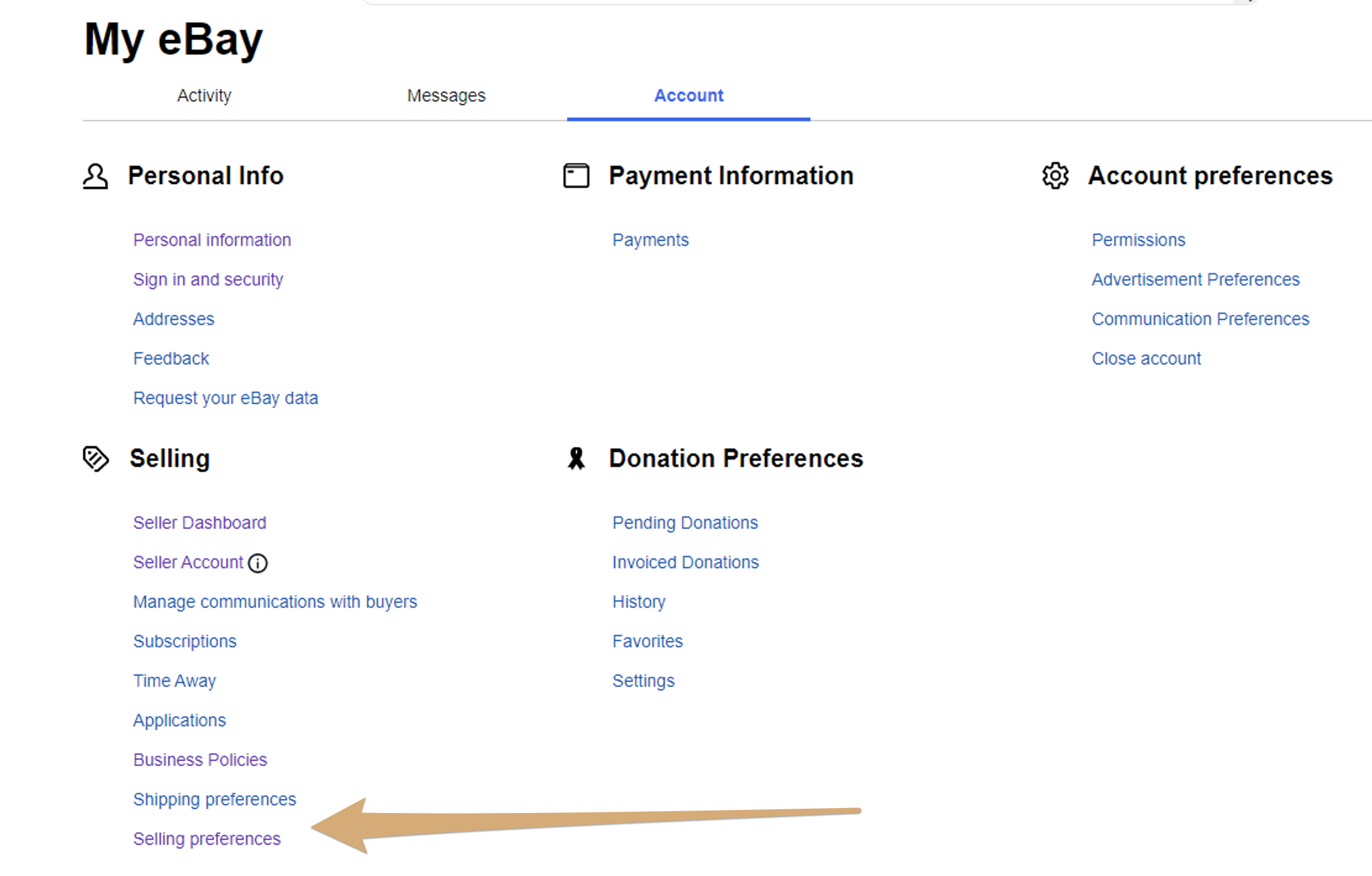
Task: Click the My eBay page title
Action: coord(173,40)
